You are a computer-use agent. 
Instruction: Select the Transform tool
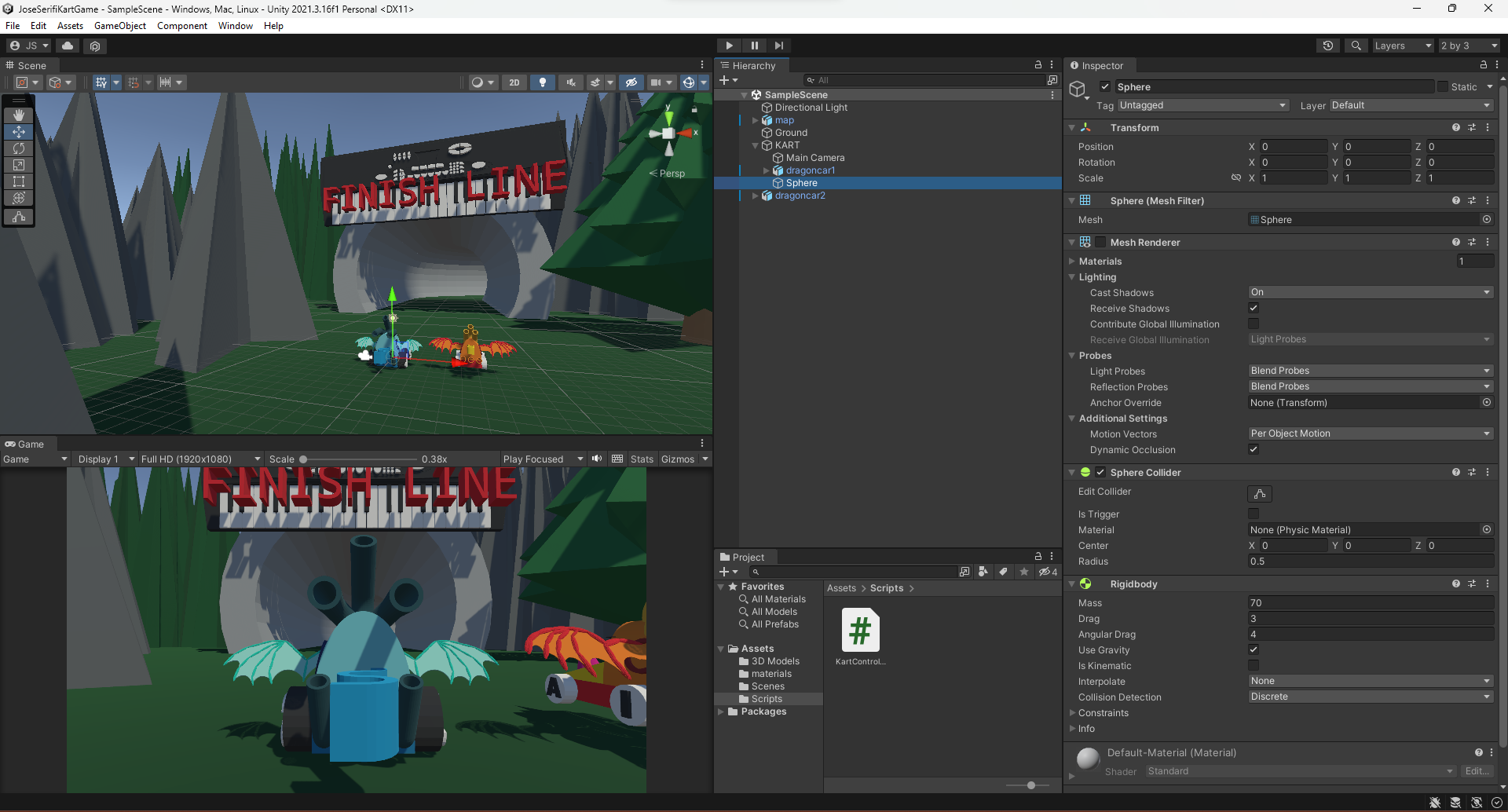tap(19, 198)
